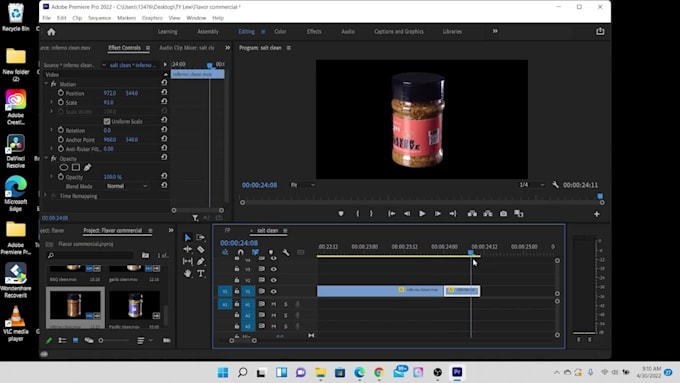
Task: Select the Pen tool in tools panel
Action: click(200, 261)
